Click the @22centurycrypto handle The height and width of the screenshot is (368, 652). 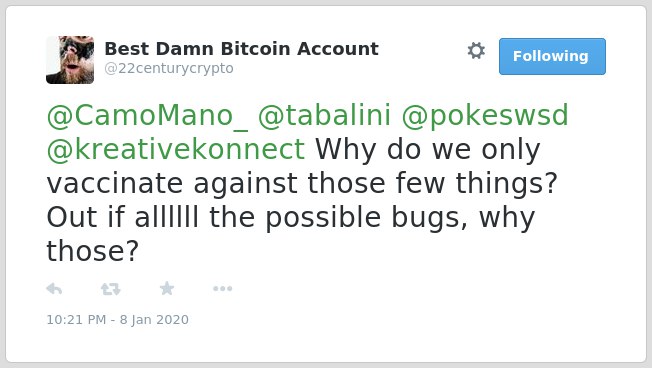pyautogui.click(x=169, y=68)
